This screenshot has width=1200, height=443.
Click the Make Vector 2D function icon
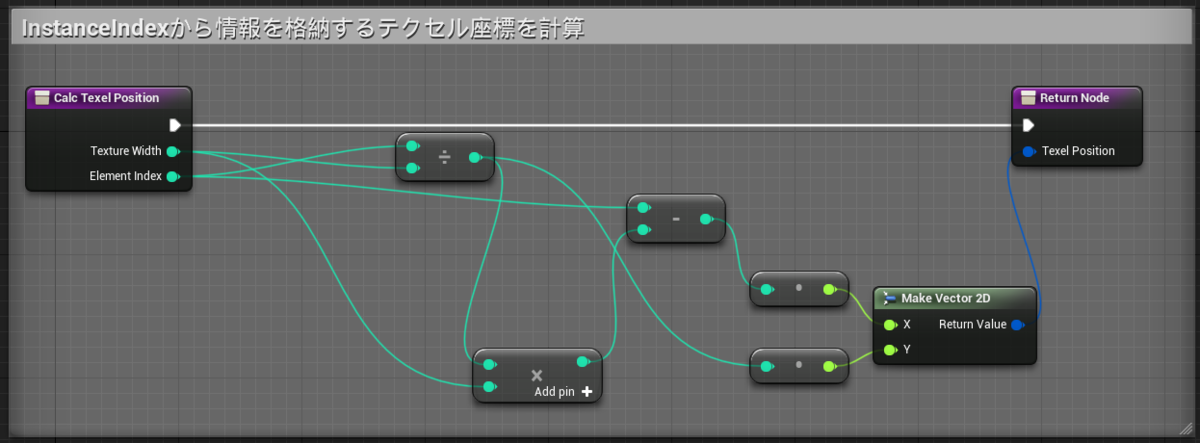click(889, 298)
